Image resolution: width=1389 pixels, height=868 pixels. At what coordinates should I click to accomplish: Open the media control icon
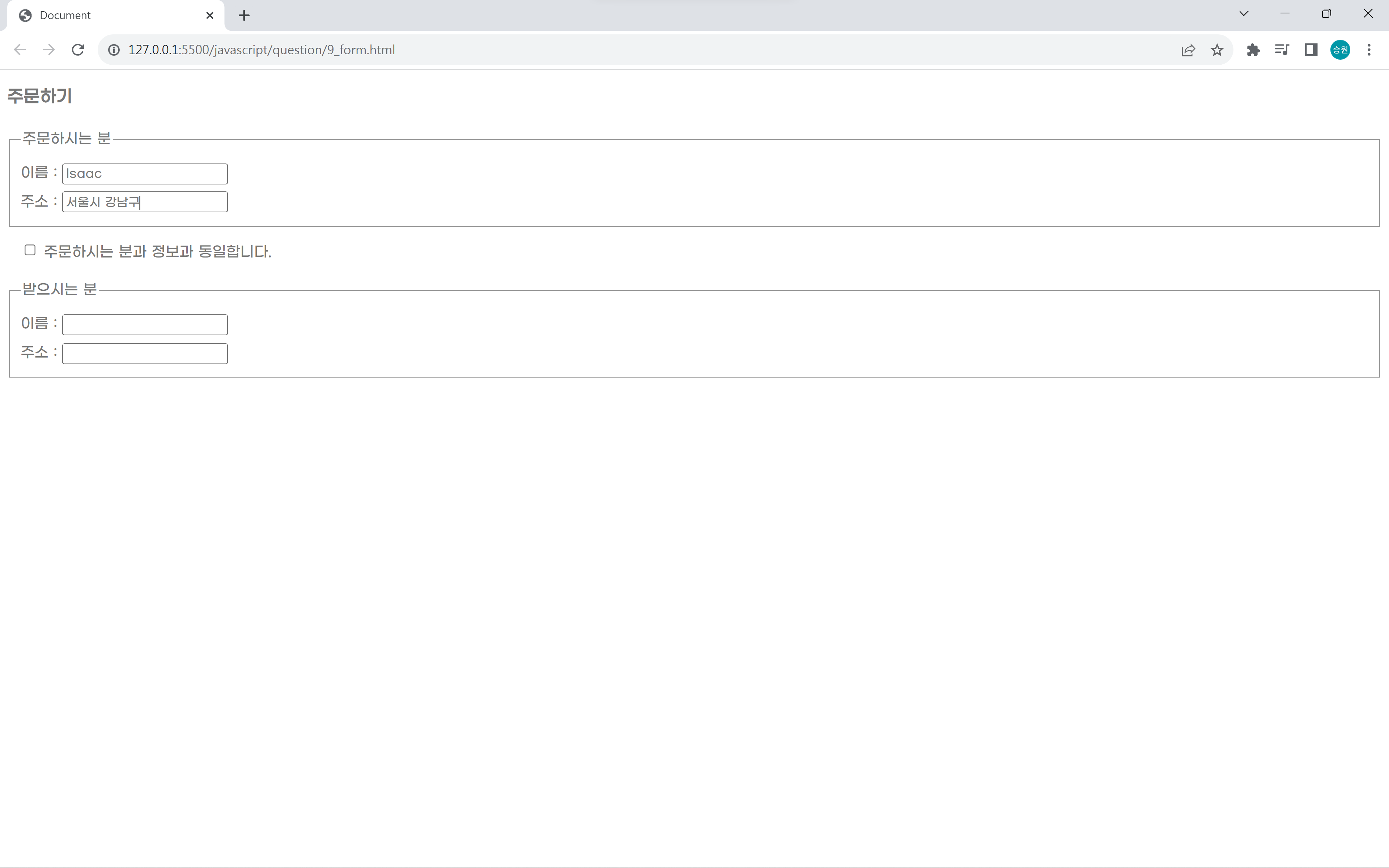[x=1282, y=50]
